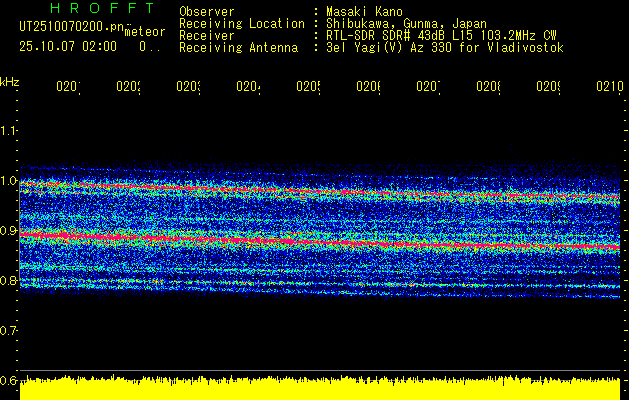Click the 0206 time axis marker
Viewport: 629px width, 400px height.
click(x=369, y=87)
